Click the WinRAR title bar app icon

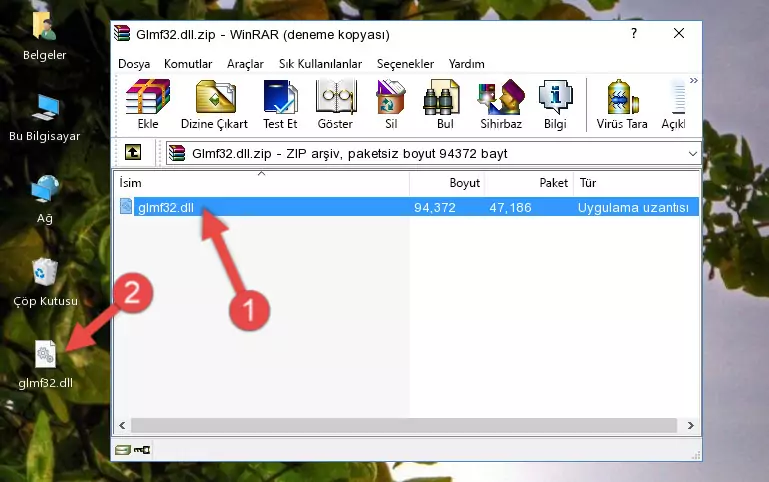[x=122, y=33]
